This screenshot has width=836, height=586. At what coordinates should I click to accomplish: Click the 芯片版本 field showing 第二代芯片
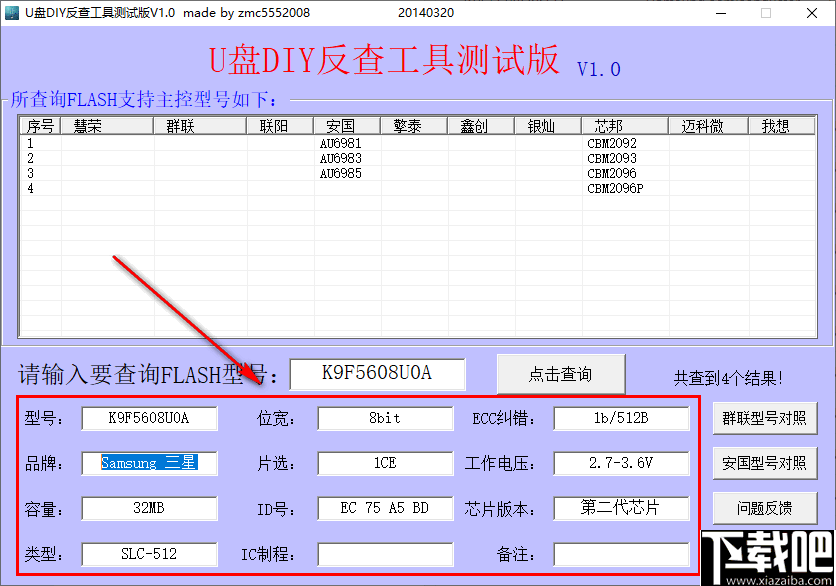(621, 508)
